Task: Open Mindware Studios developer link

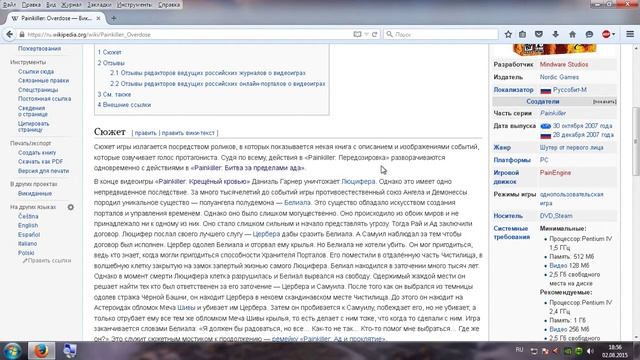Action: click(564, 64)
